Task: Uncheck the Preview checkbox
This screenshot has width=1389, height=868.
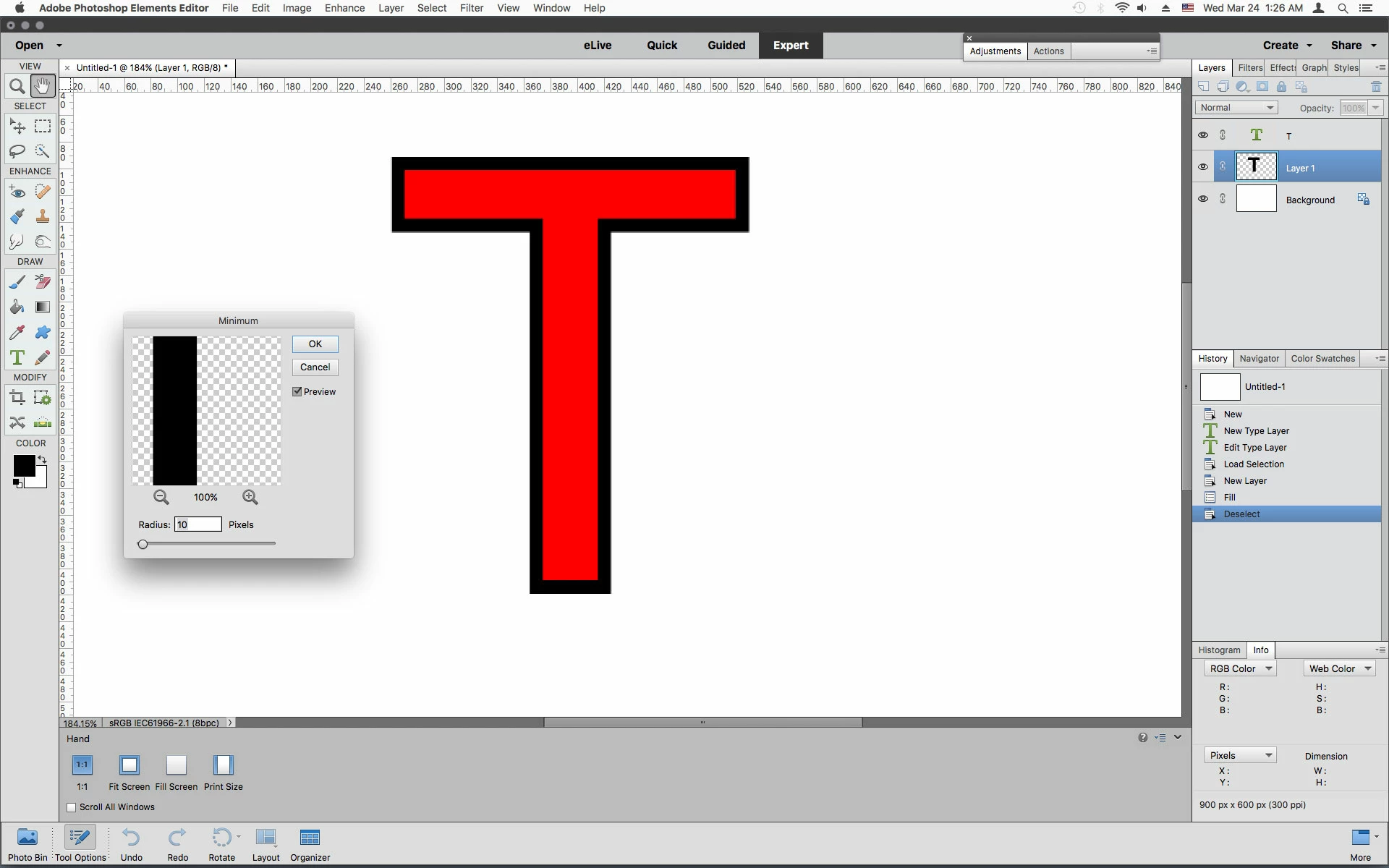Action: coord(297,391)
